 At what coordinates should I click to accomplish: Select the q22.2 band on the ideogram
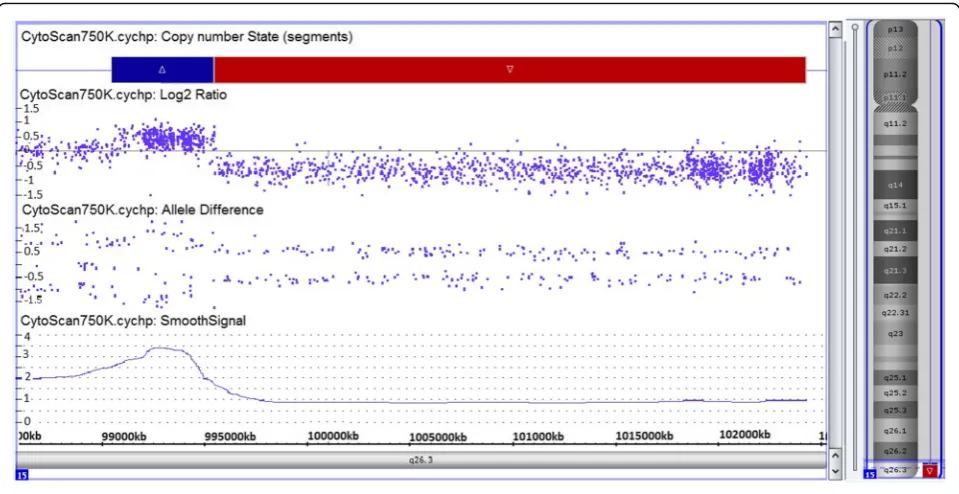tap(895, 295)
